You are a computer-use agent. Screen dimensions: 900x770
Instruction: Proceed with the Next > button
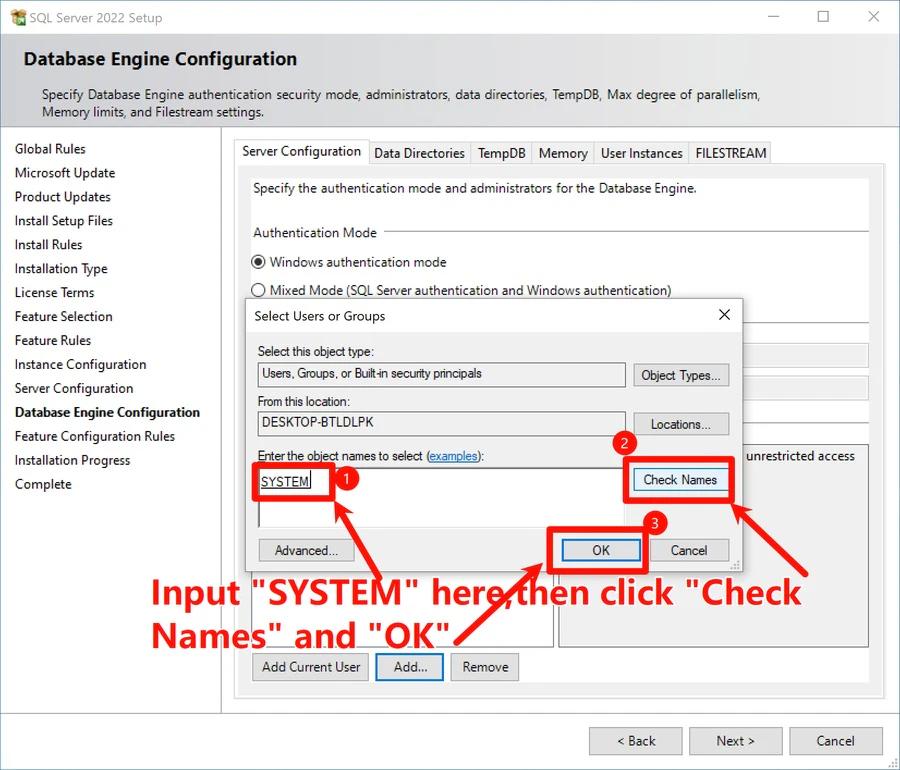click(x=735, y=741)
